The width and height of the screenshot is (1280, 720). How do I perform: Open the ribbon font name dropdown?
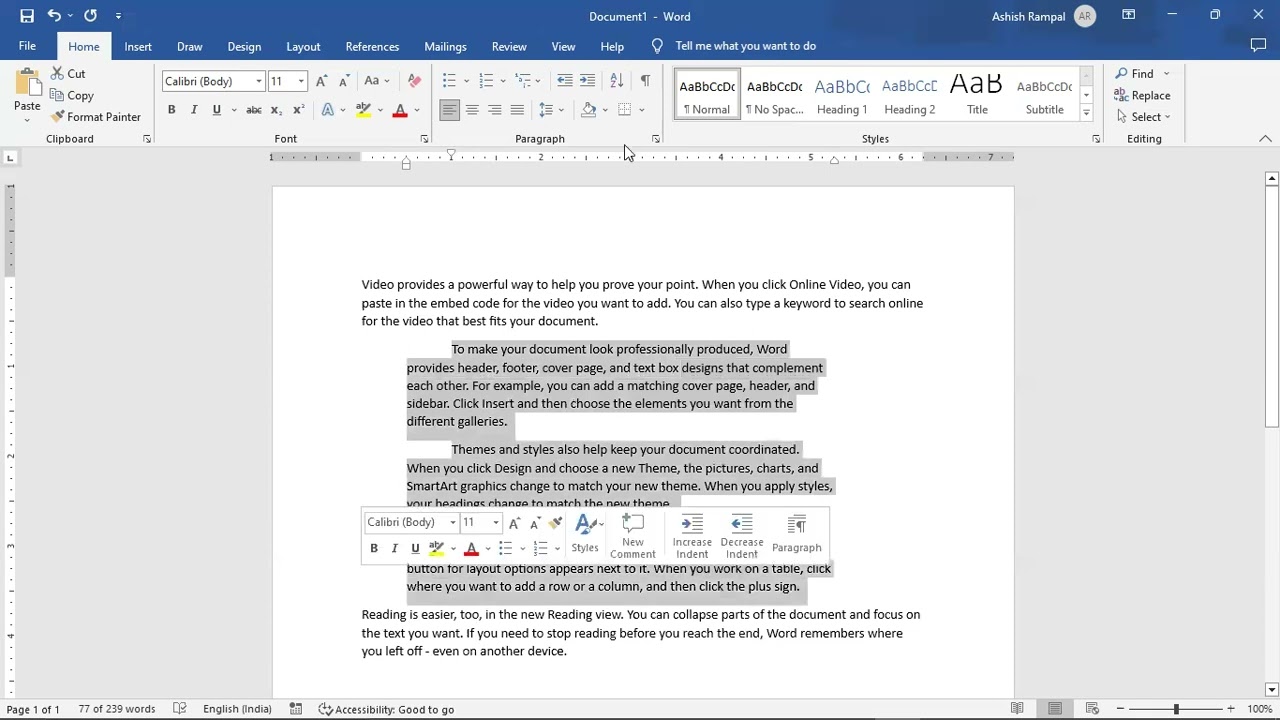259,81
